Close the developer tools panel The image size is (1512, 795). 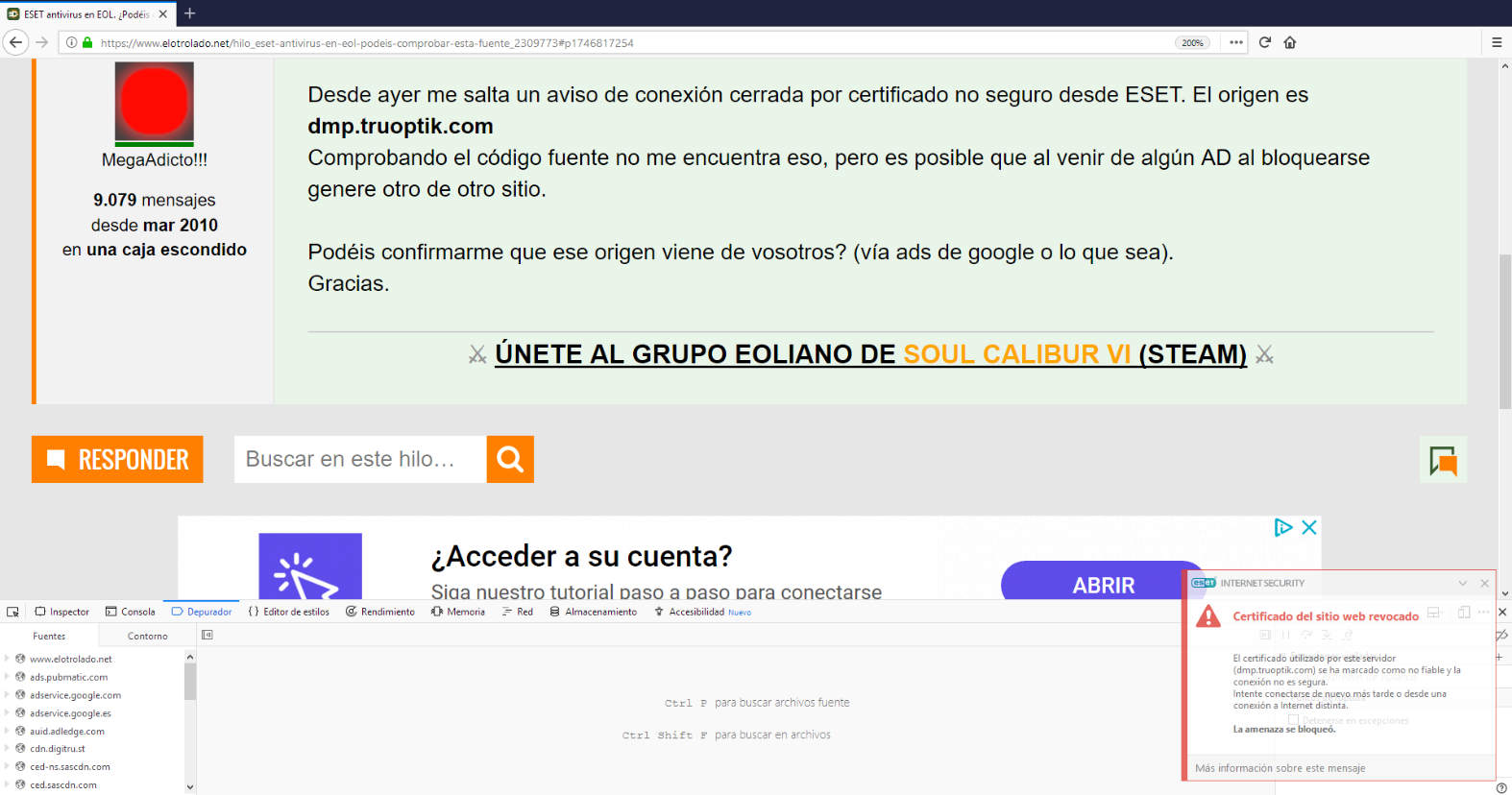[x=1503, y=612]
